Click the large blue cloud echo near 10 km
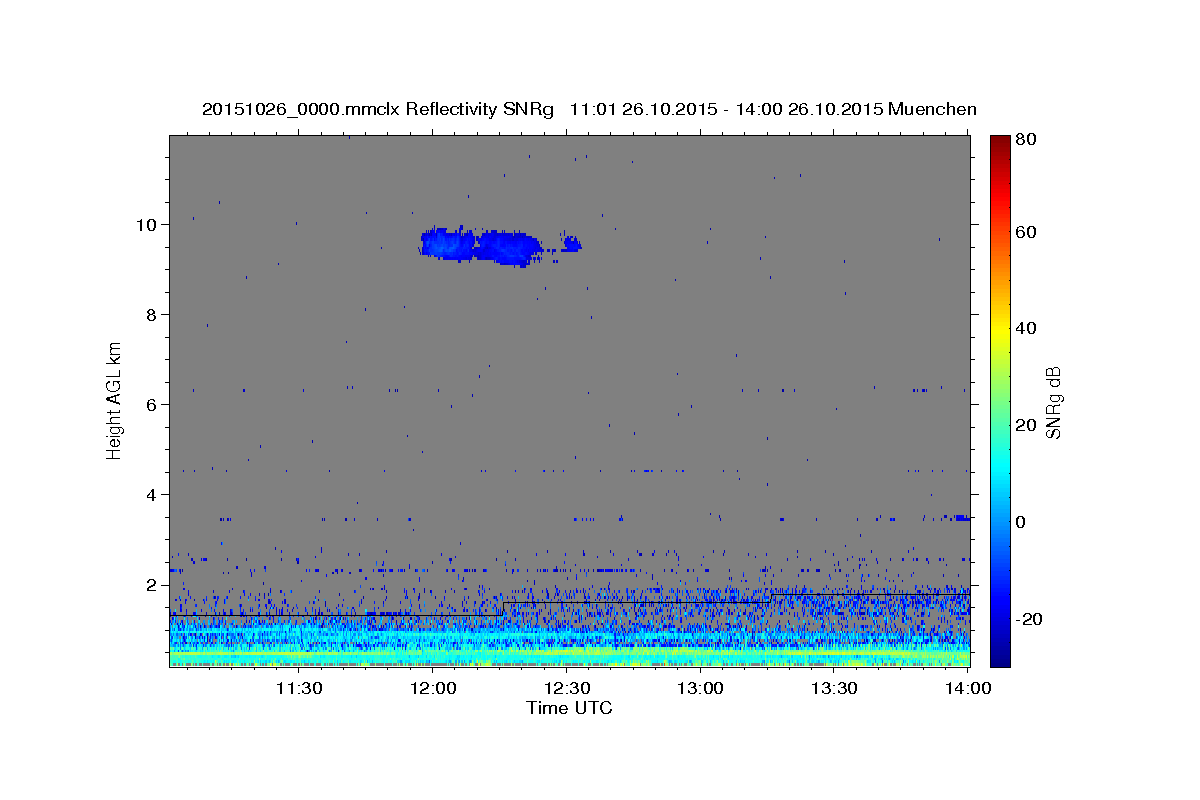Viewport: 1200px width, 800px height. 480,245
